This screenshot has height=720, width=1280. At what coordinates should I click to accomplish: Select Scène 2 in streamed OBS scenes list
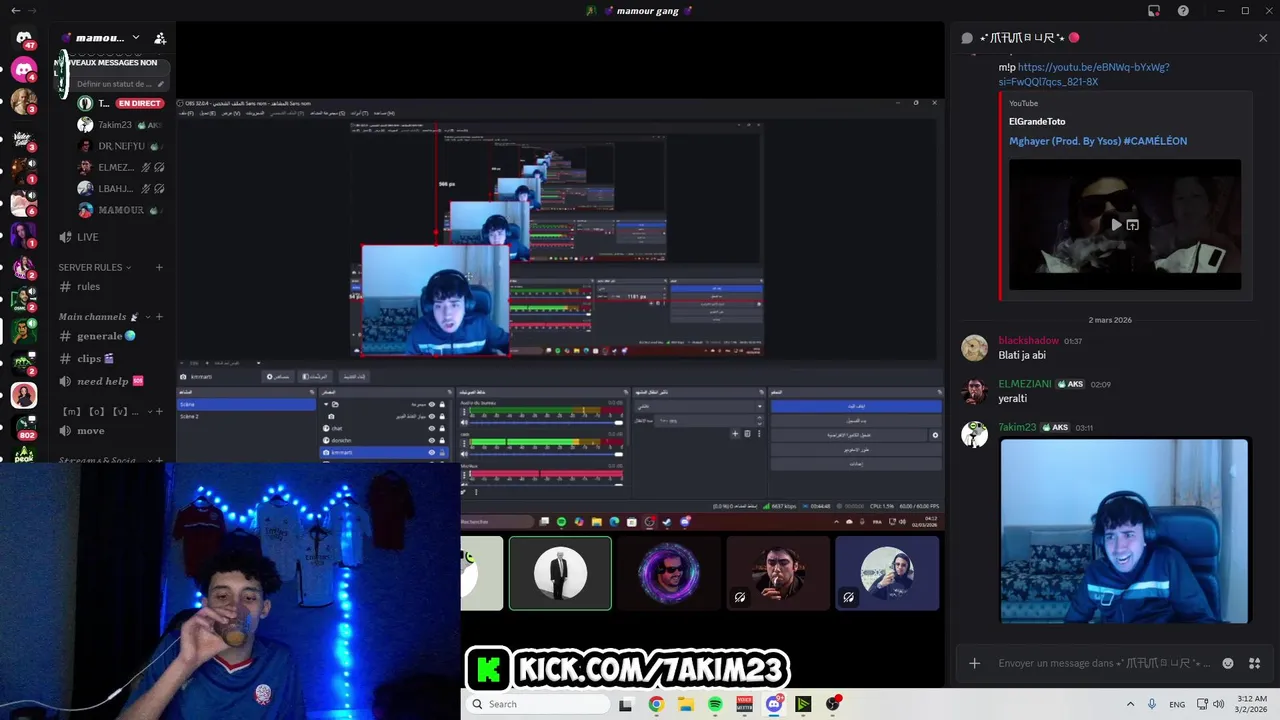(246, 416)
